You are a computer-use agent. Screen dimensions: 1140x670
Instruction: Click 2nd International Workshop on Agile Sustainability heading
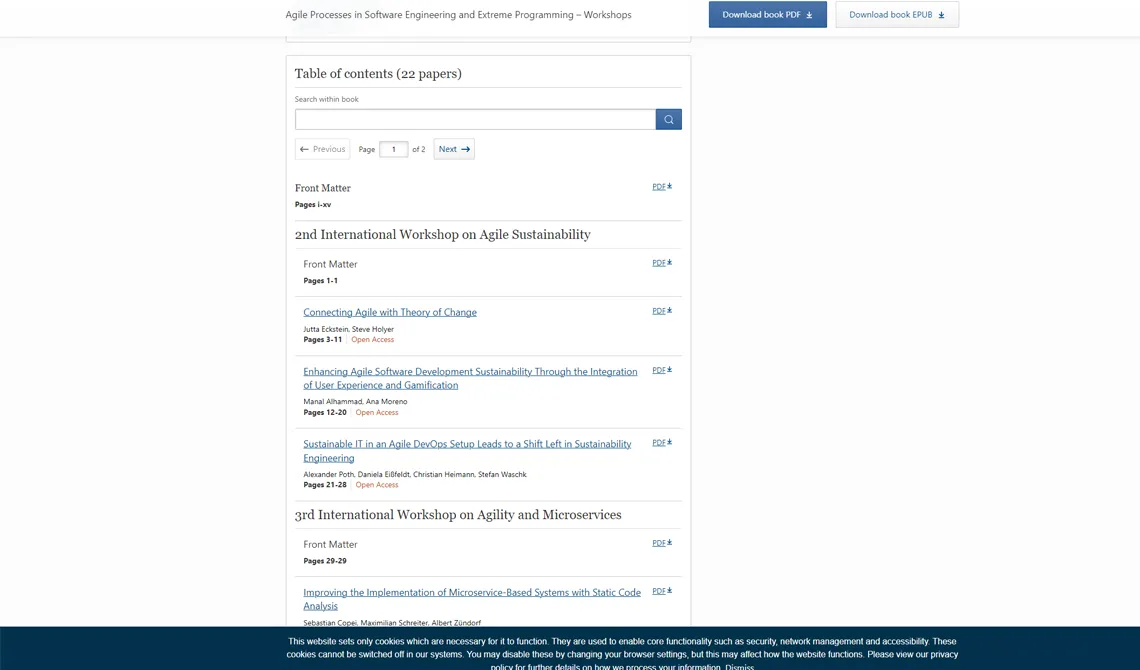pyautogui.click(x=443, y=235)
